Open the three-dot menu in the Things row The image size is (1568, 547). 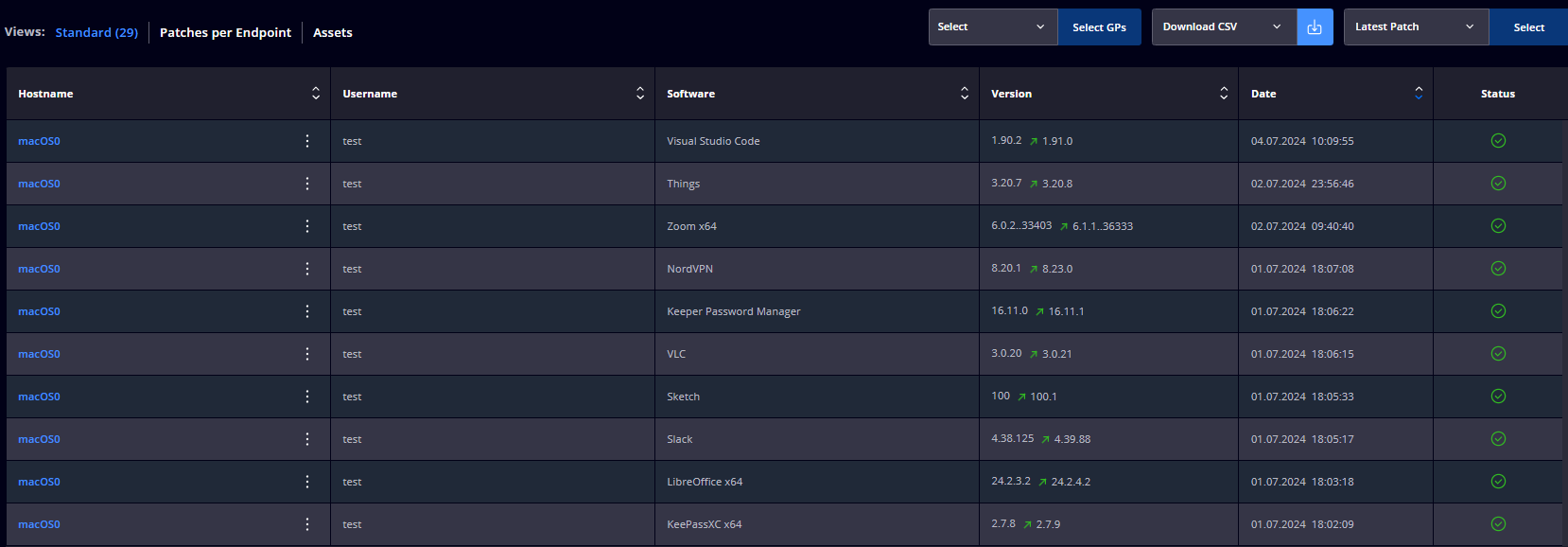point(307,184)
